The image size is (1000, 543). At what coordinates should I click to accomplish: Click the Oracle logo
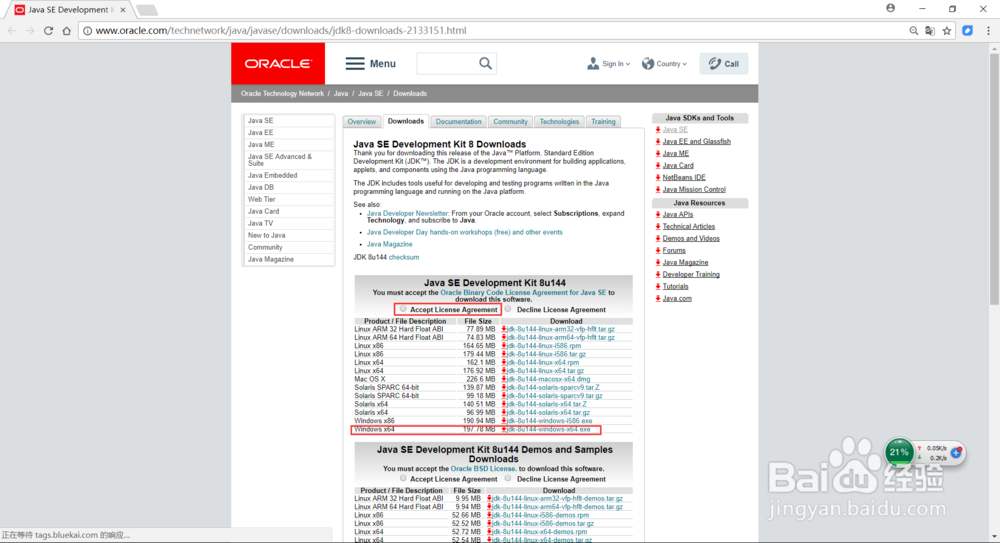pyautogui.click(x=278, y=64)
